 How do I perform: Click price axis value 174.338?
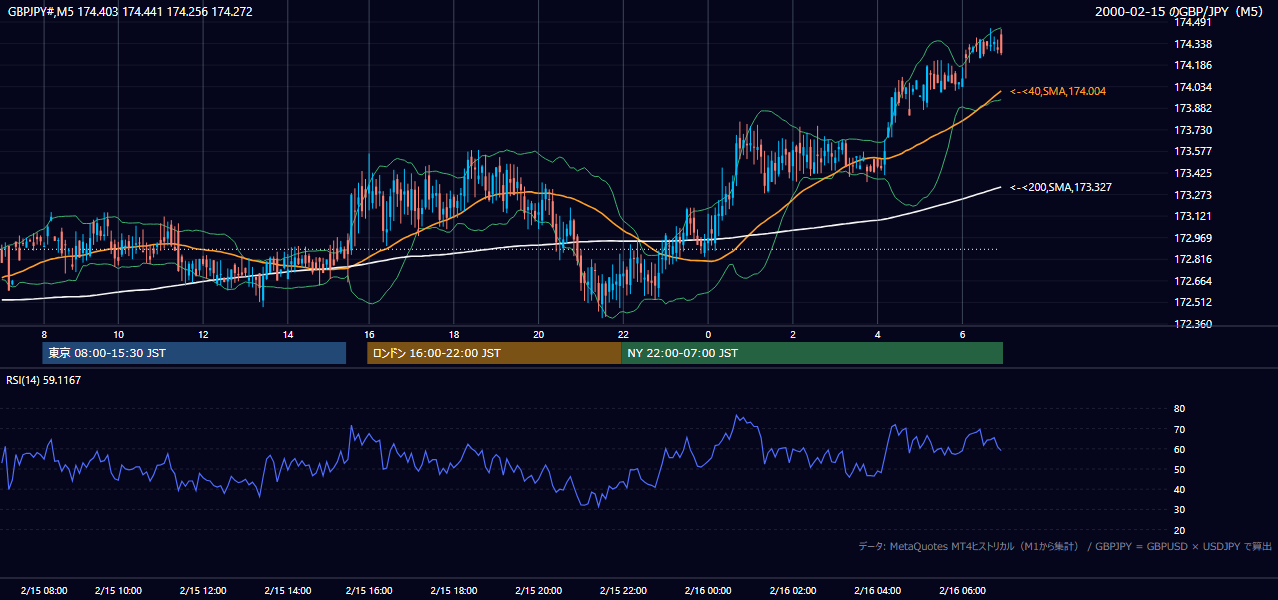tap(1193, 44)
